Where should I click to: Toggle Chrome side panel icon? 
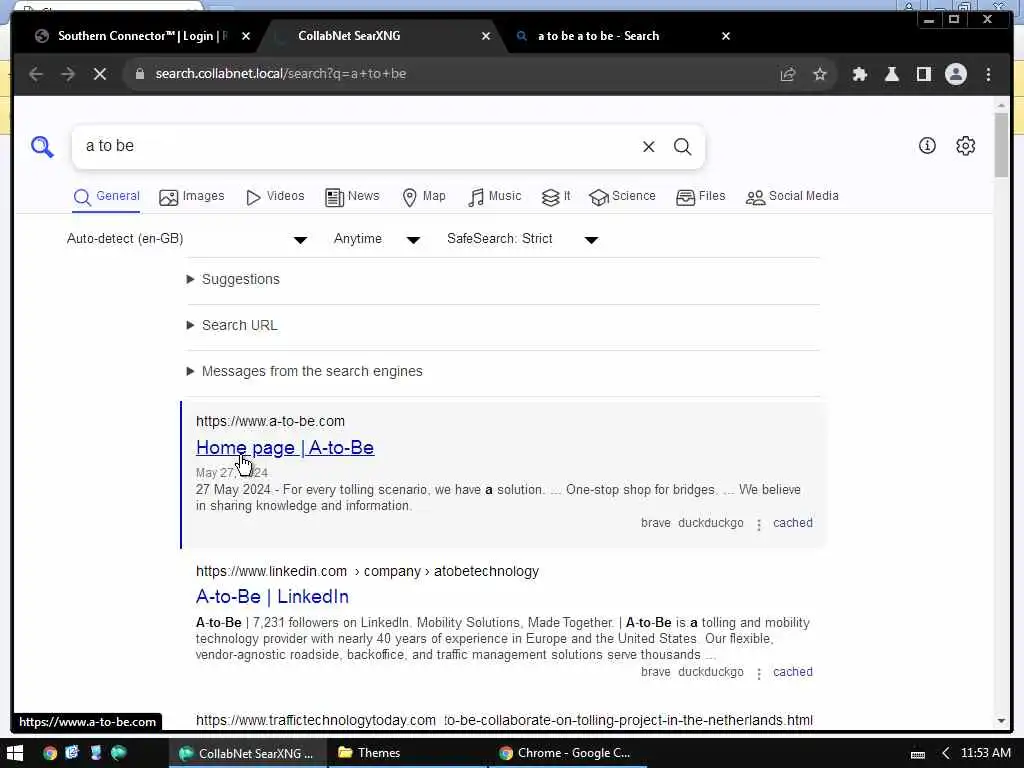[x=923, y=74]
